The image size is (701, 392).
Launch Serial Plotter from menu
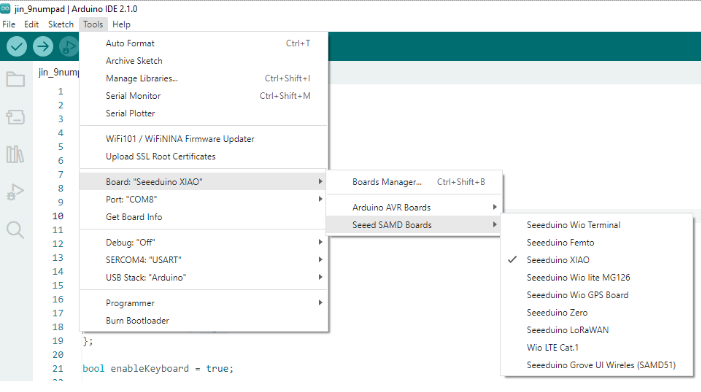[x=204, y=113]
